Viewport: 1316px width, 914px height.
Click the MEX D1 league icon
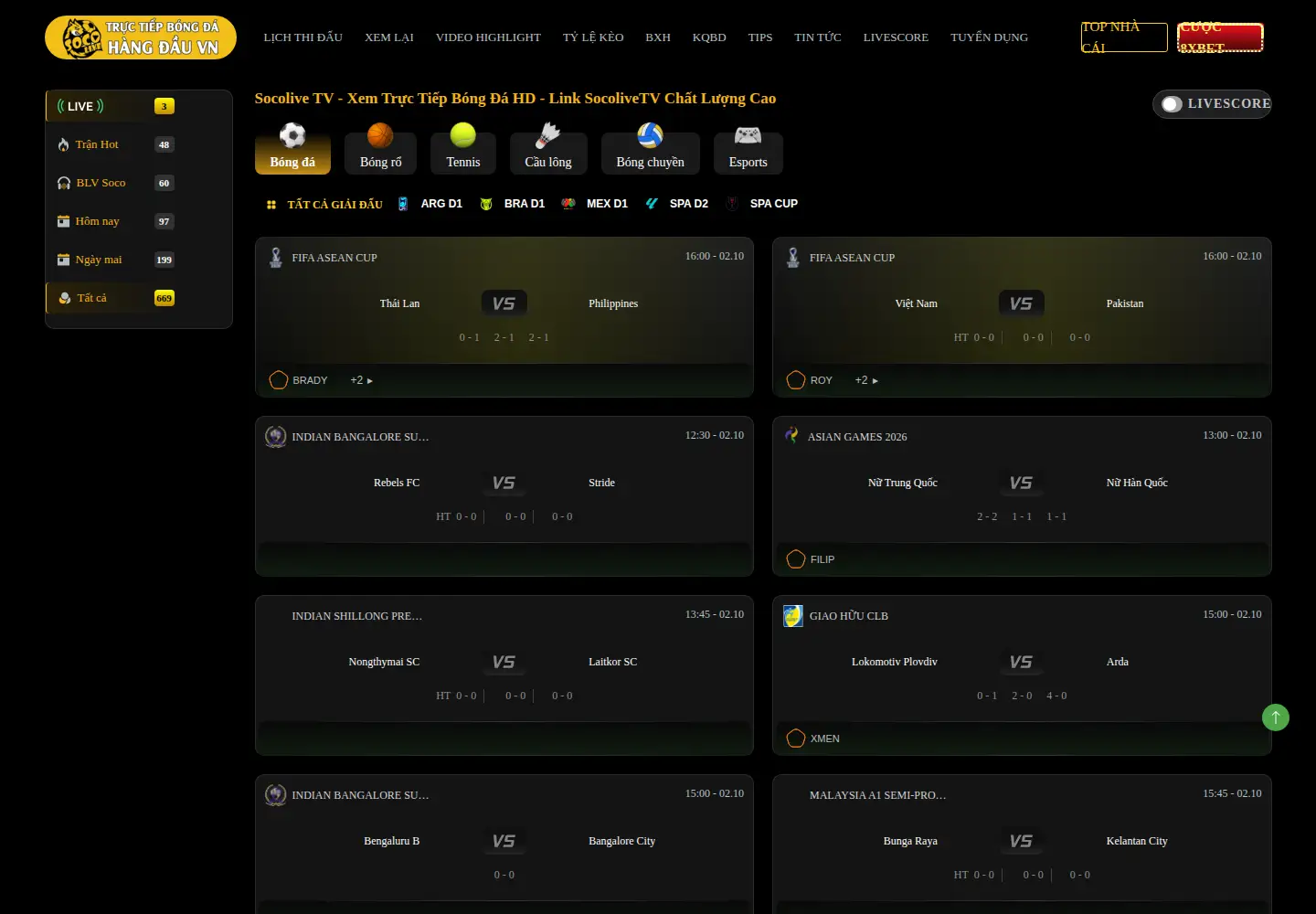[568, 204]
